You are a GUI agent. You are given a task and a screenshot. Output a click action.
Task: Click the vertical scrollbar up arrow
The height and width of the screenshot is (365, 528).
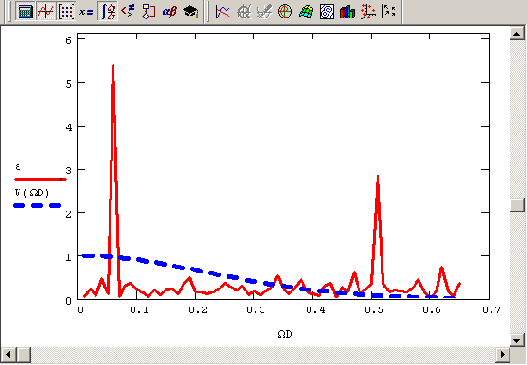coord(517,33)
